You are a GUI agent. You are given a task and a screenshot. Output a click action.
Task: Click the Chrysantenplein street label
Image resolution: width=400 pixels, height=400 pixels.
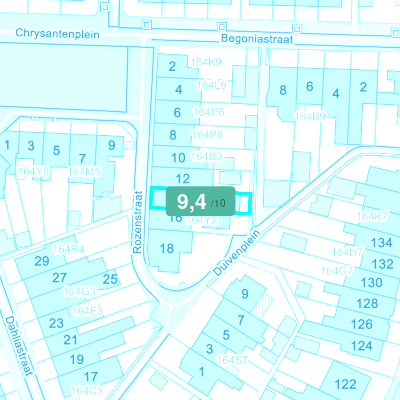click(x=57, y=34)
